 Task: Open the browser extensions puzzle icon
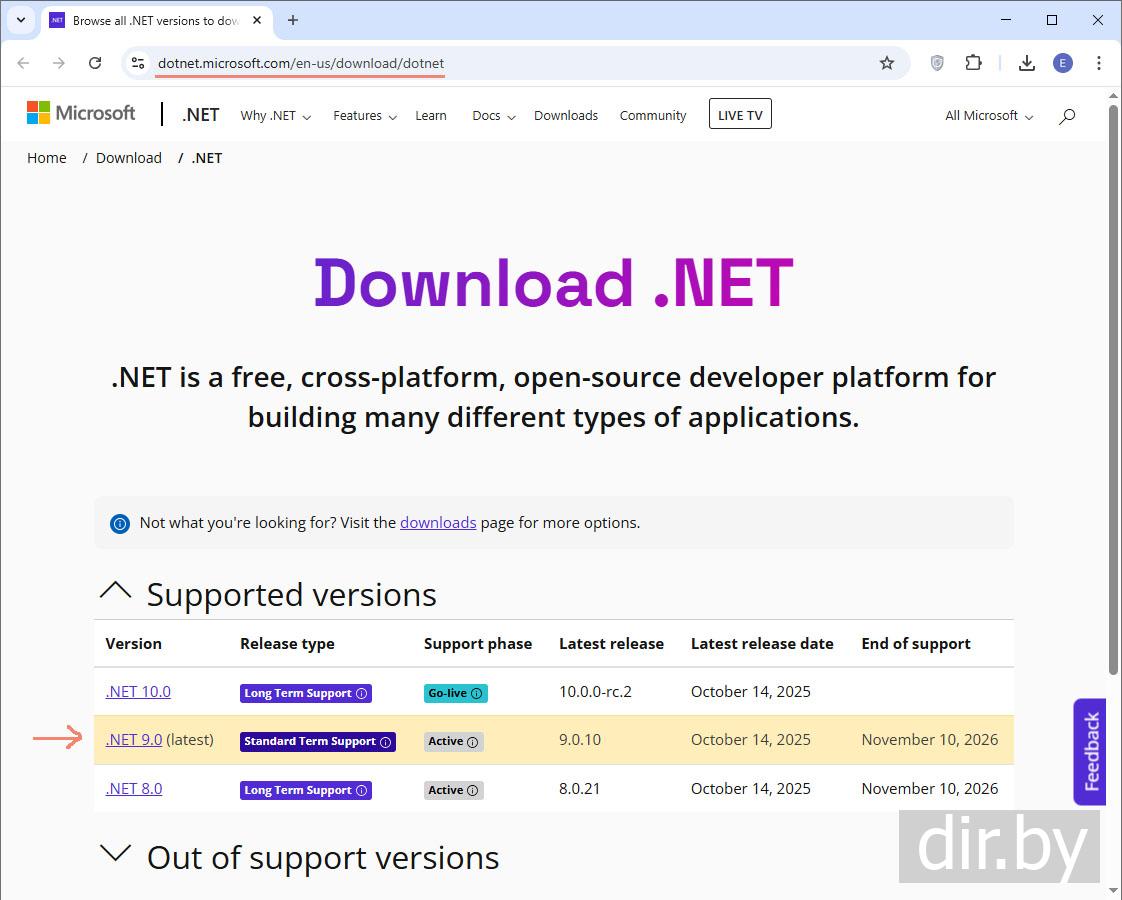[x=973, y=63]
